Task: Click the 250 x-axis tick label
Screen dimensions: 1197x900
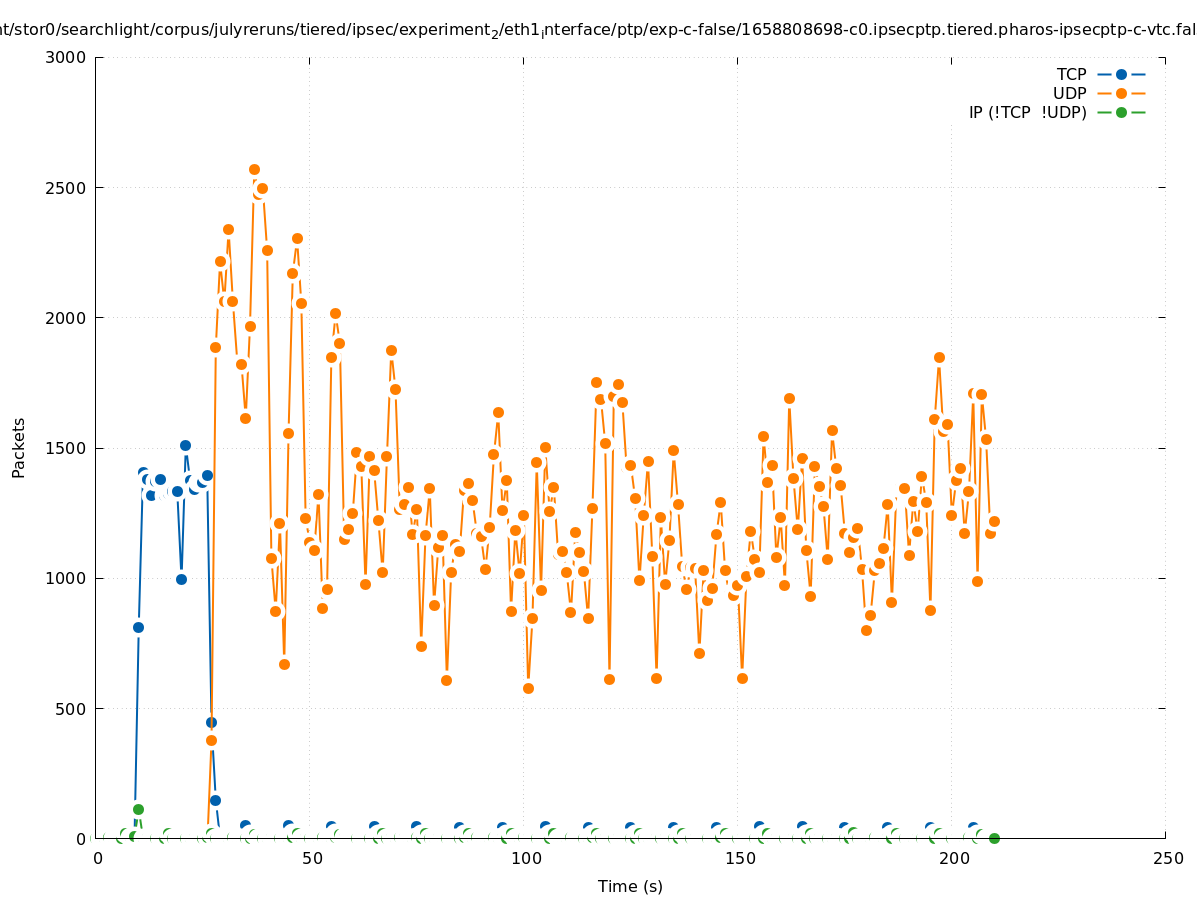Action: click(x=1167, y=859)
